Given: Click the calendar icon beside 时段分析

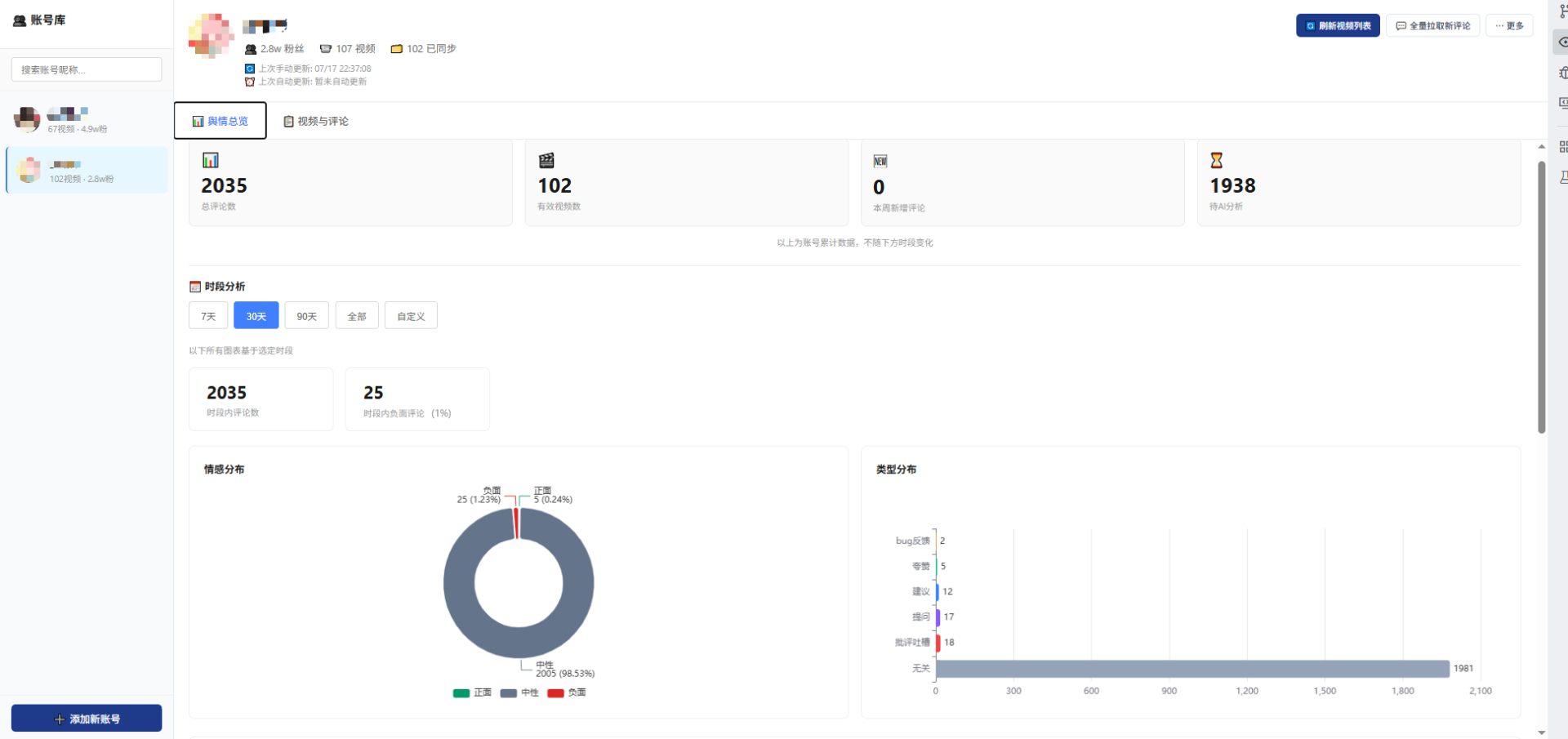Looking at the screenshot, I should 195,287.
